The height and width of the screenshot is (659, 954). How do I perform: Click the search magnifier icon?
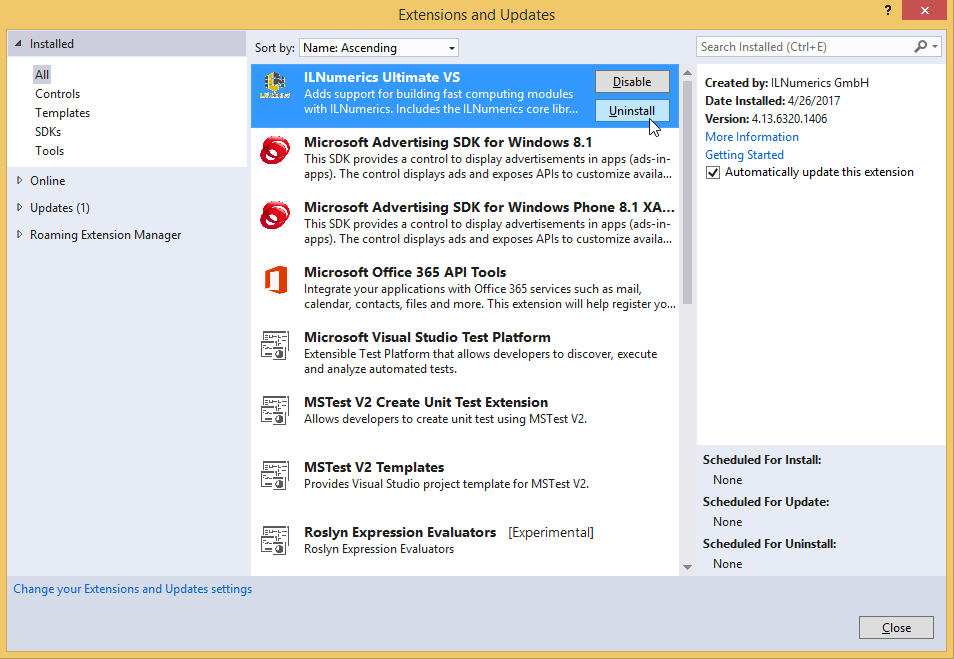[x=921, y=46]
